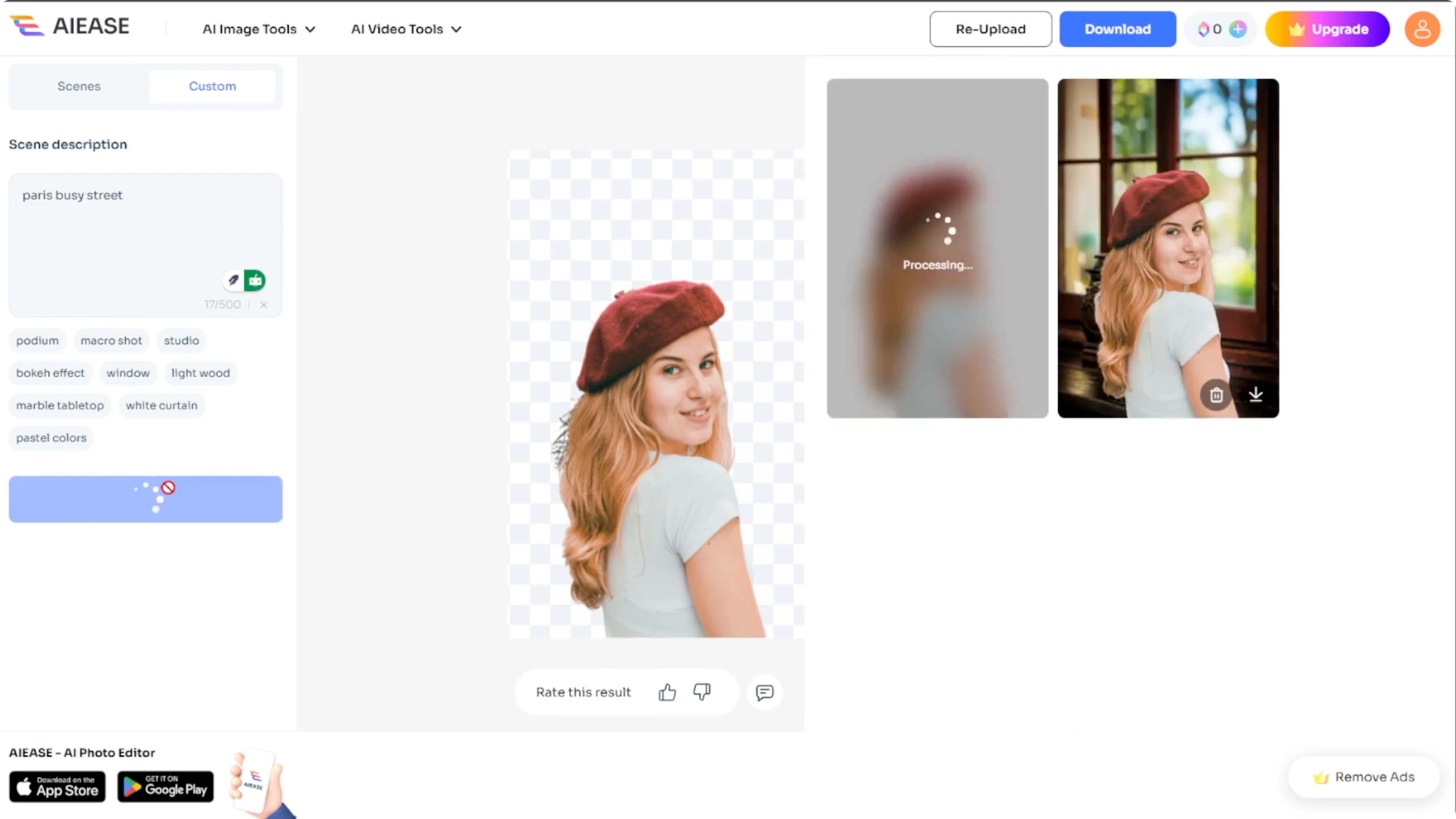The height and width of the screenshot is (819, 1456).
Task: Click the feather quill icon in description
Action: pyautogui.click(x=233, y=281)
